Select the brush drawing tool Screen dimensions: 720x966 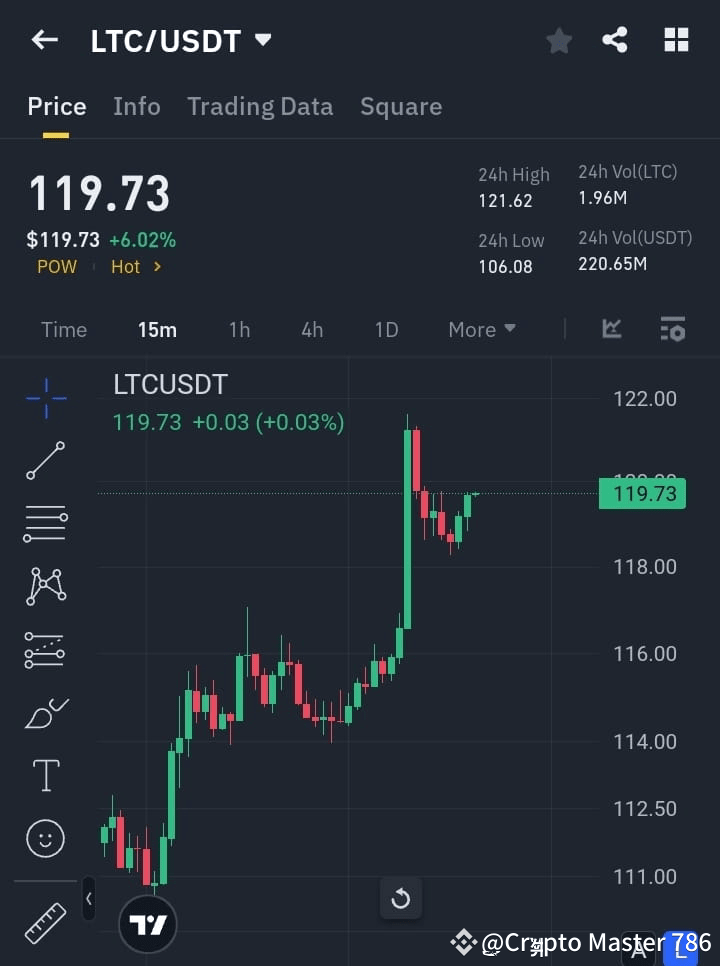point(47,713)
